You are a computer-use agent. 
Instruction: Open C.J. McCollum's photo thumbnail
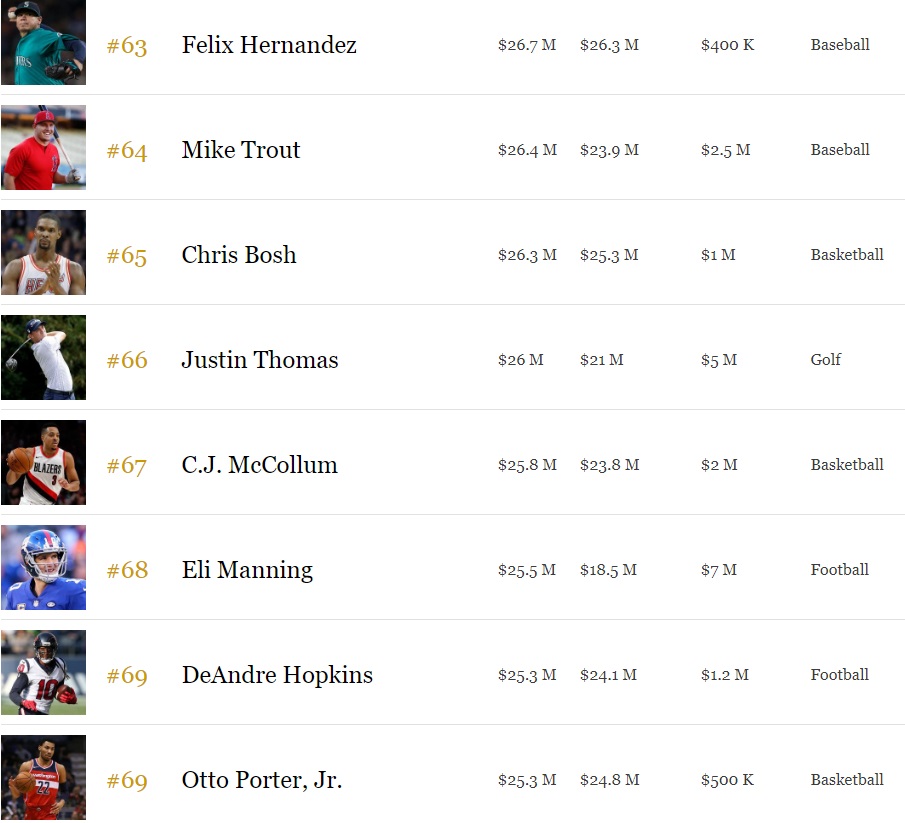click(43, 463)
